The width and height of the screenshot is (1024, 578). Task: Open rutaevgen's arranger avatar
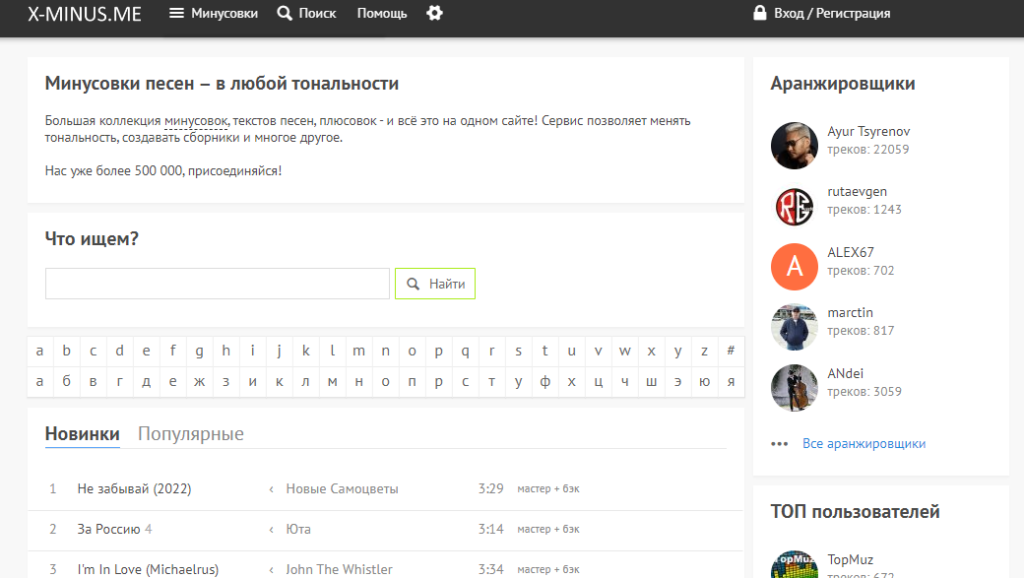click(x=794, y=206)
